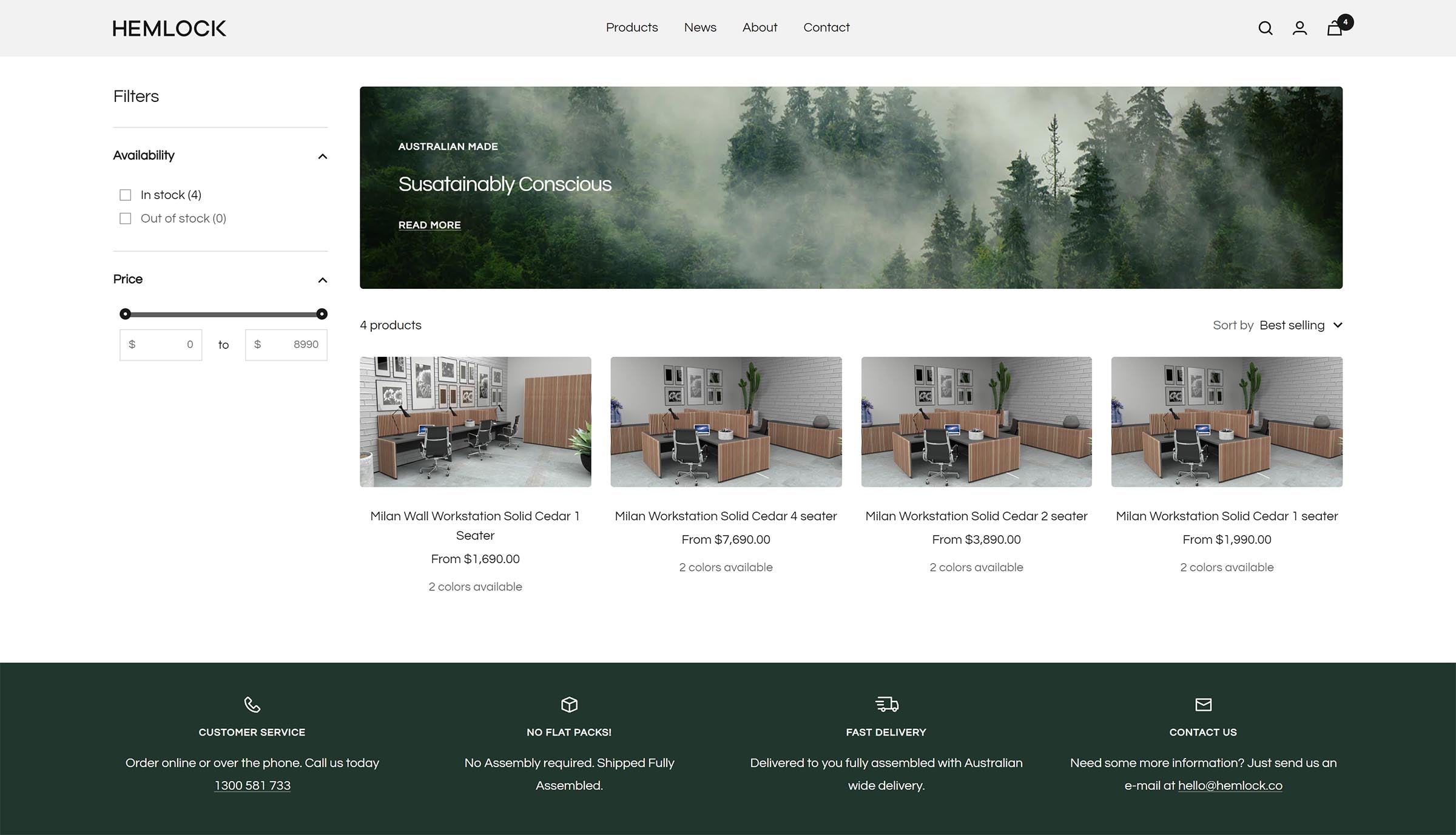
Task: Click the phone icon above Customer Service
Action: tap(252, 705)
